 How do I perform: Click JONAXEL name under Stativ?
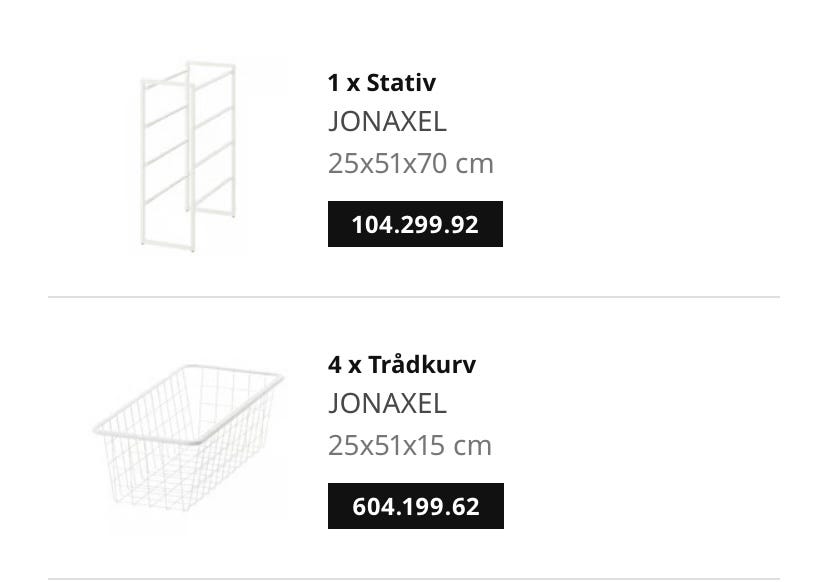coord(387,121)
